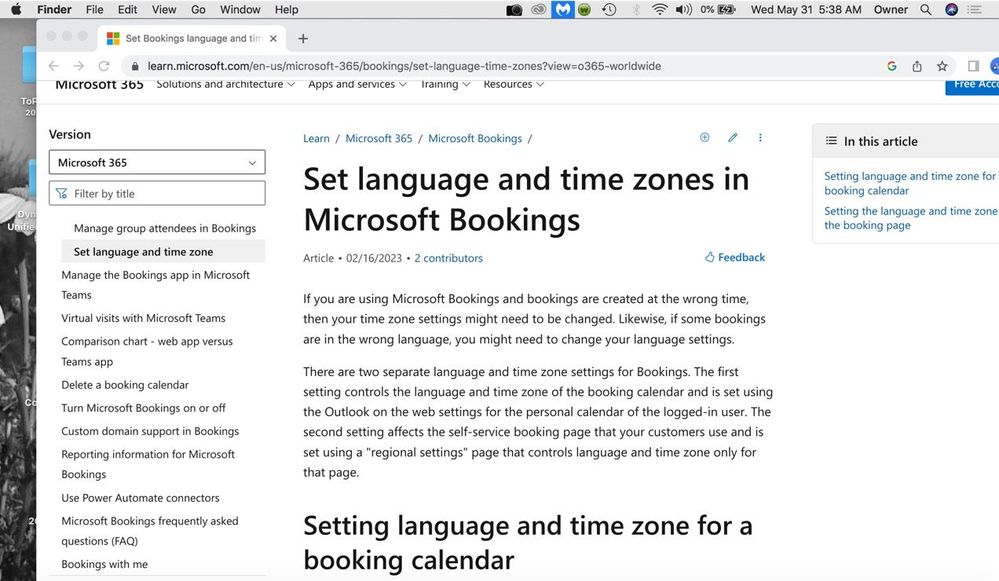Open Spotlight search magnifier
The height and width of the screenshot is (581, 999).
point(926,10)
